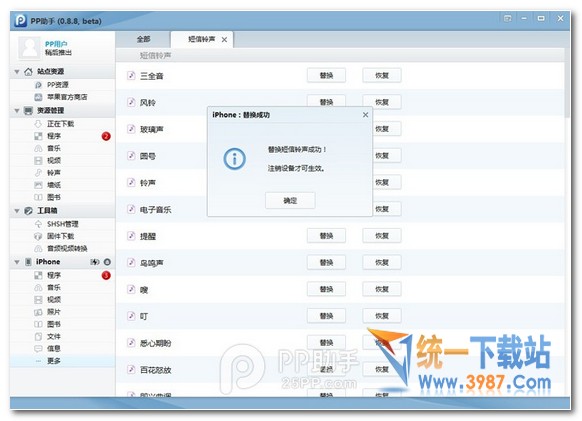Switch to the 短信铃声 tab

tap(202, 39)
